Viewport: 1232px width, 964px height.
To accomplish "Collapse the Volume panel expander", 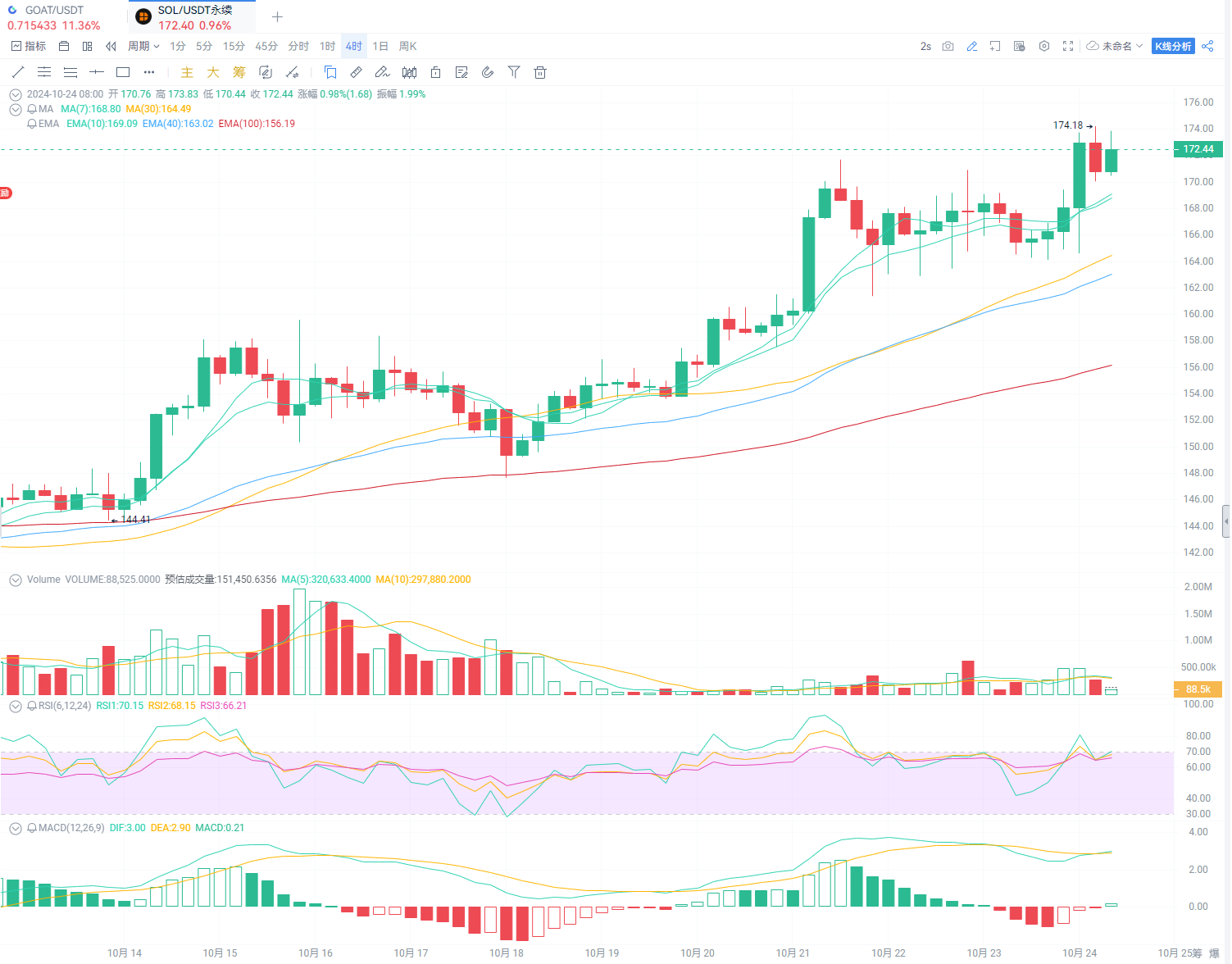I will (16, 580).
